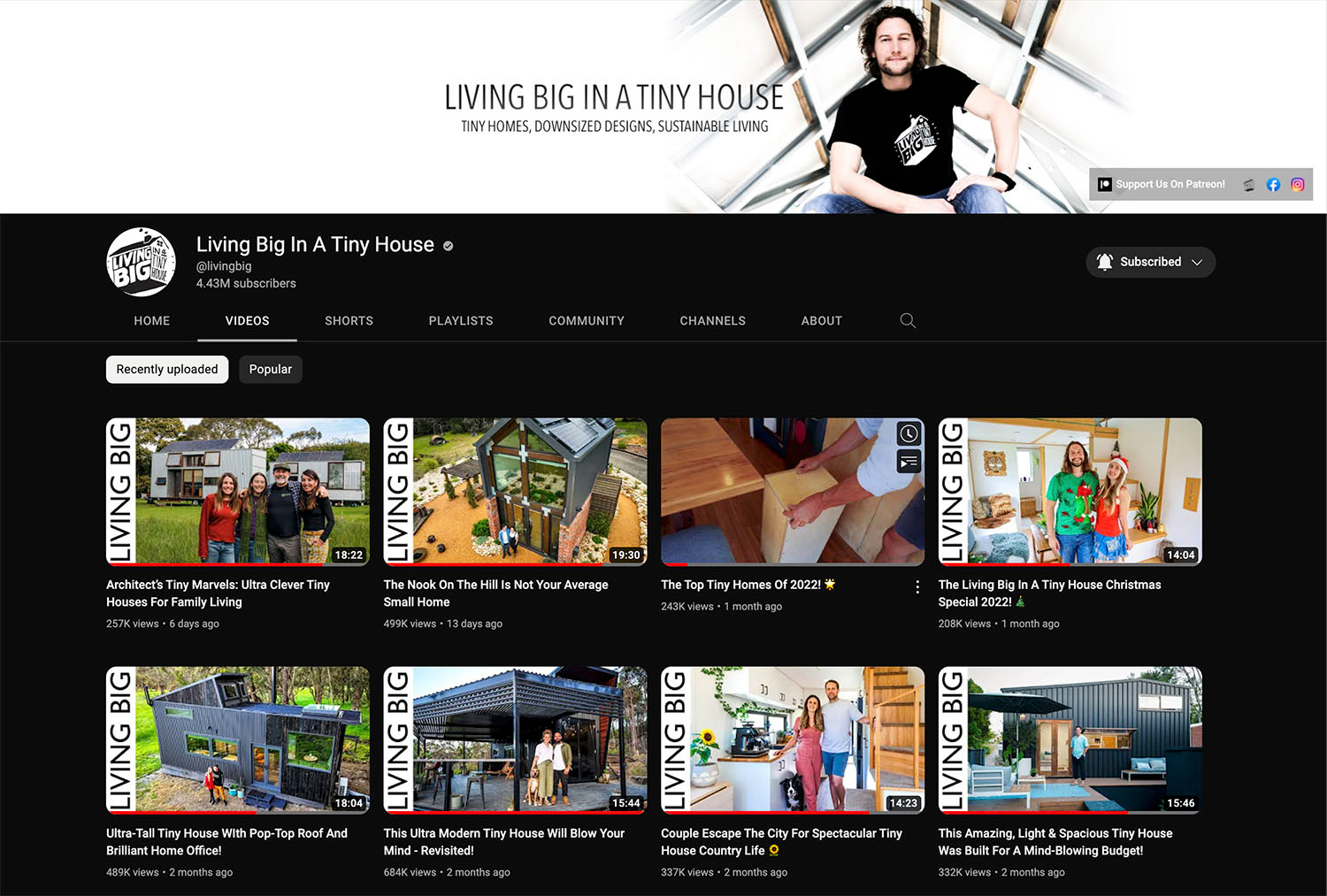This screenshot has width=1327, height=896.
Task: Click the 4.43M subscribers text
Action: (x=246, y=284)
